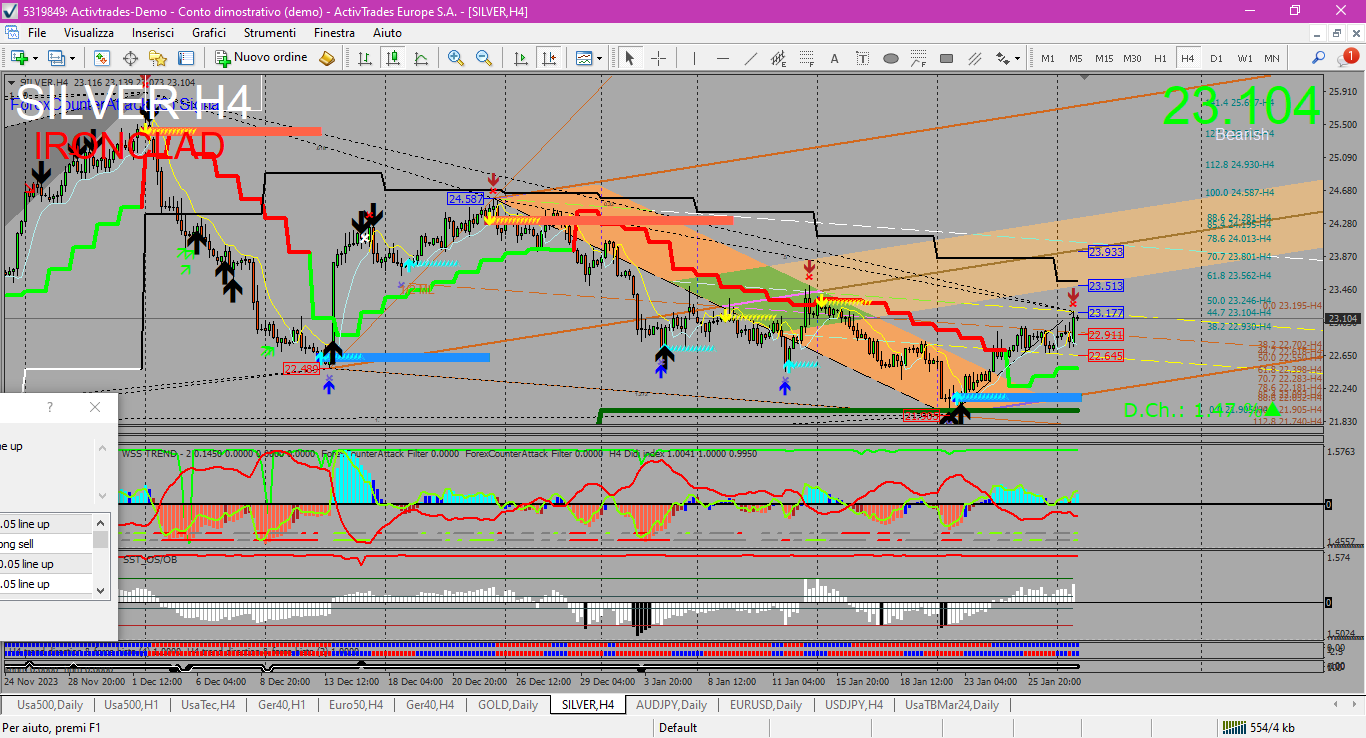Open the File menu
Viewport: 1366px width, 738px height.
tap(37, 33)
